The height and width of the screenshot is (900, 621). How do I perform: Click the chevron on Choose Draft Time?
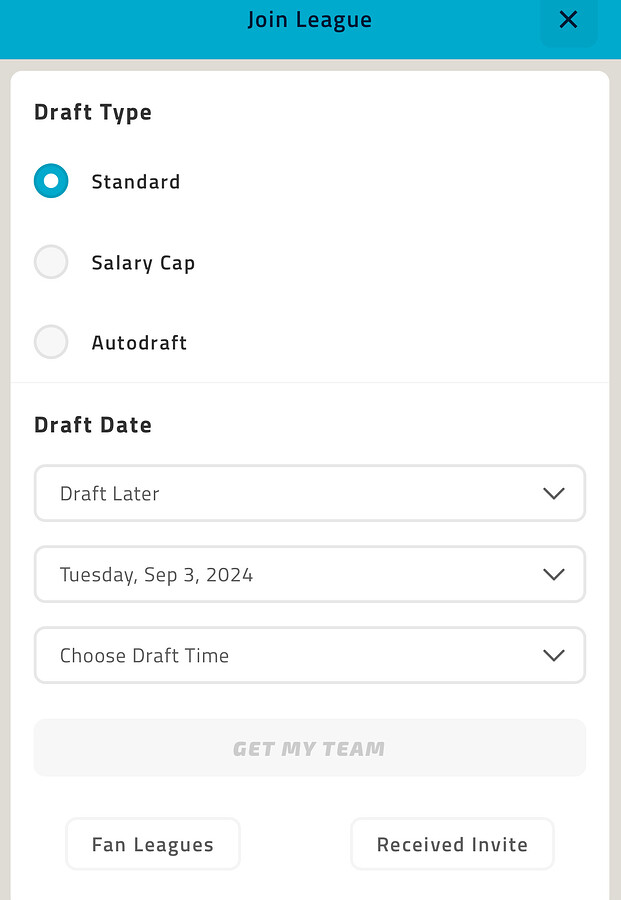[x=554, y=655]
